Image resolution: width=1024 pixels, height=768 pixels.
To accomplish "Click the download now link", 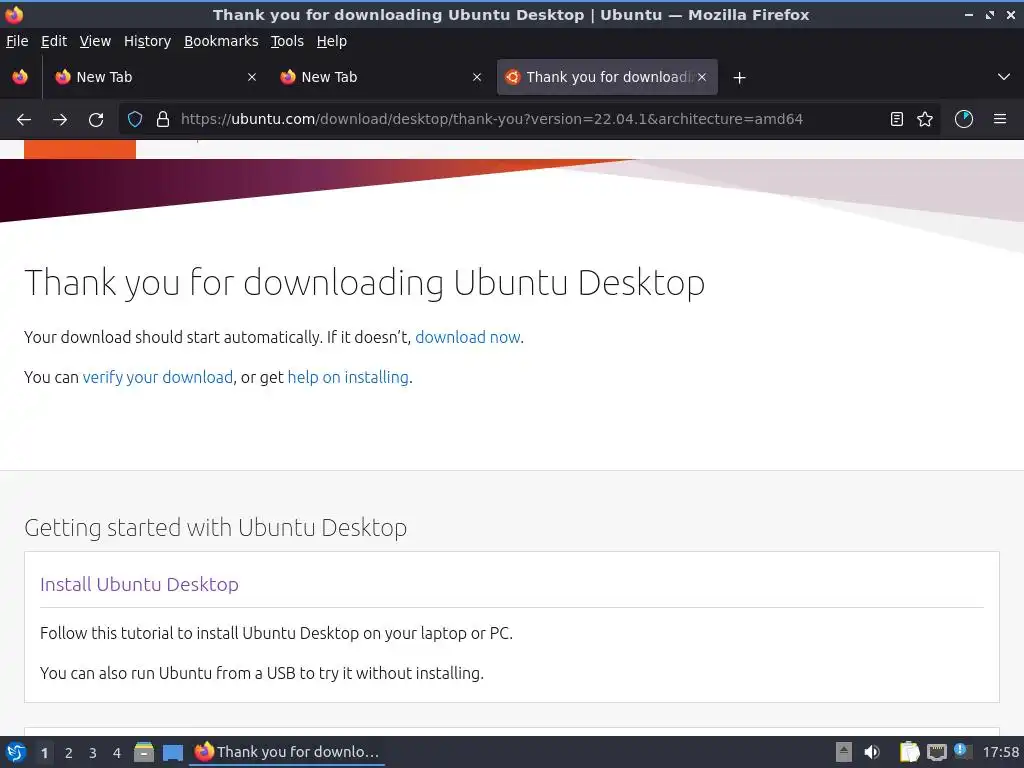I will [468, 337].
